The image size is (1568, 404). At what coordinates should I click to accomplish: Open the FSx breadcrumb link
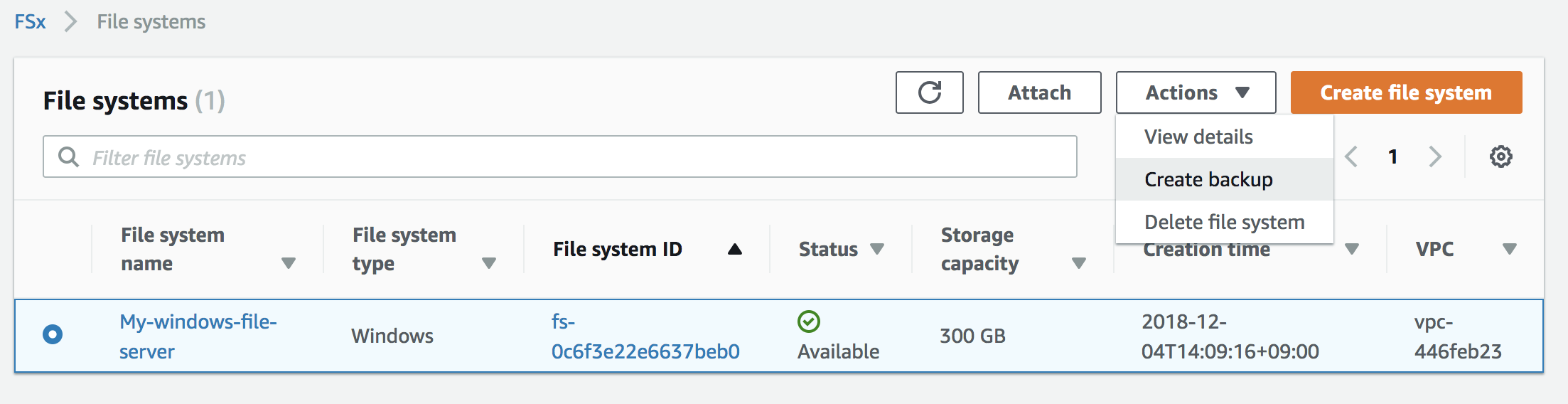point(30,21)
